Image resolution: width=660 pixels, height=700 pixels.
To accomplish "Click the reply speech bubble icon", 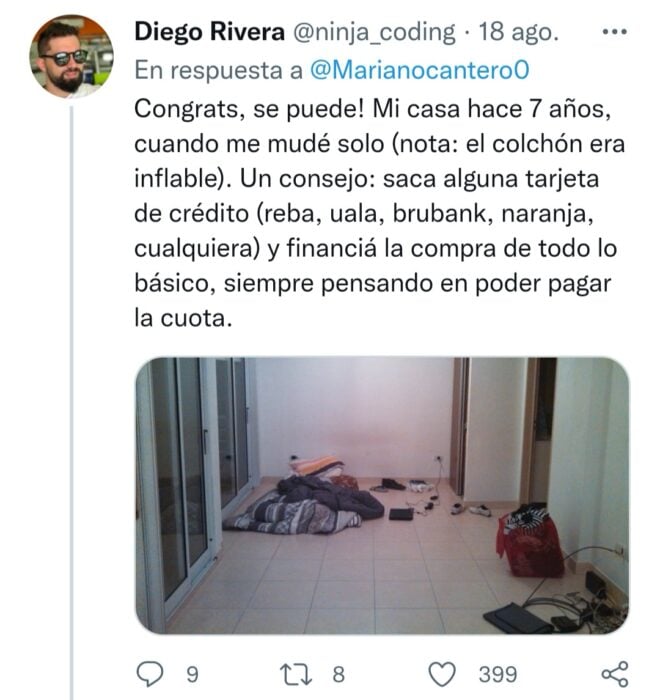I will coord(150,674).
